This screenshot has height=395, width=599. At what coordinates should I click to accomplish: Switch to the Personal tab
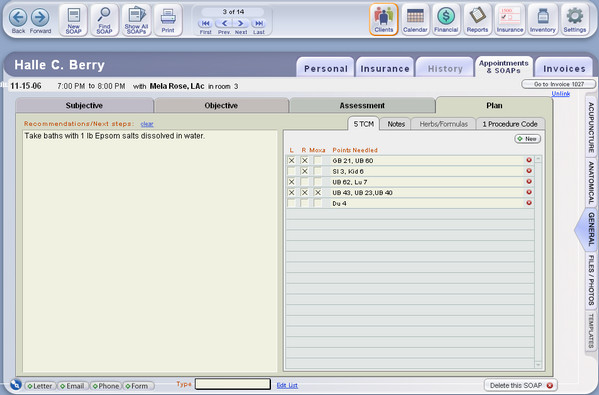[x=325, y=68]
